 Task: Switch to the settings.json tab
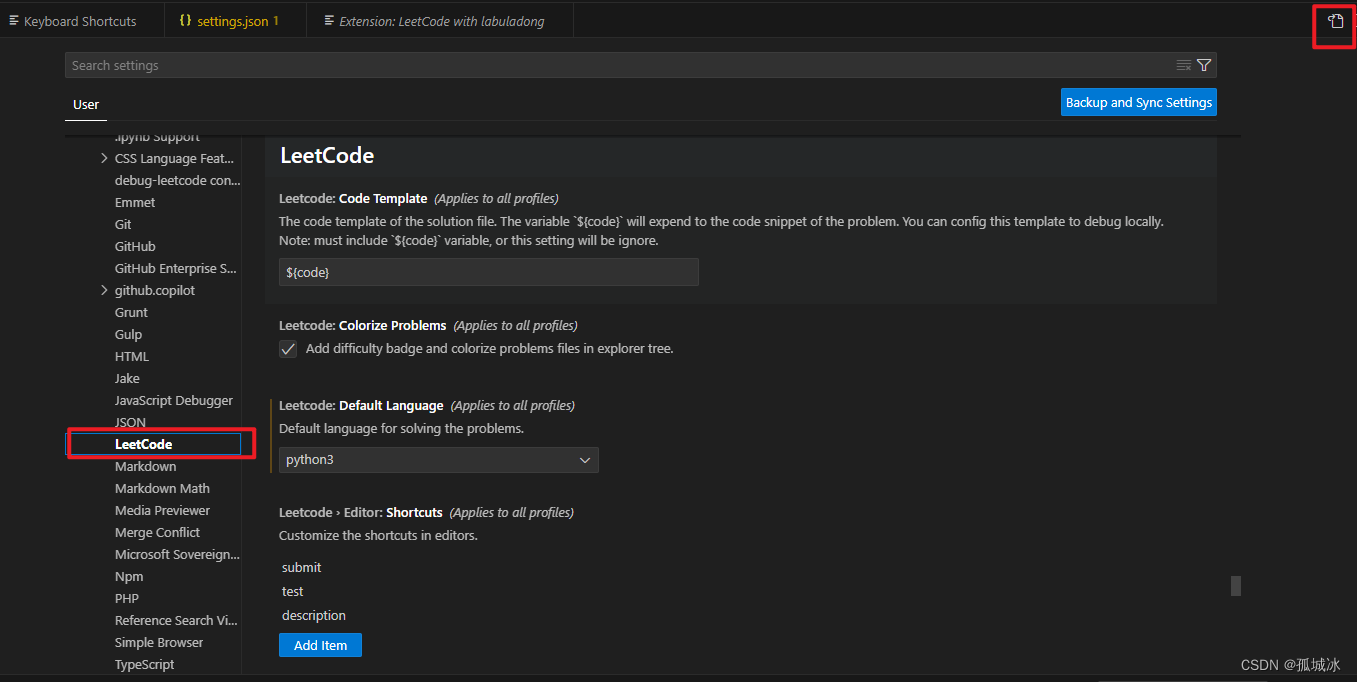[x=235, y=19]
